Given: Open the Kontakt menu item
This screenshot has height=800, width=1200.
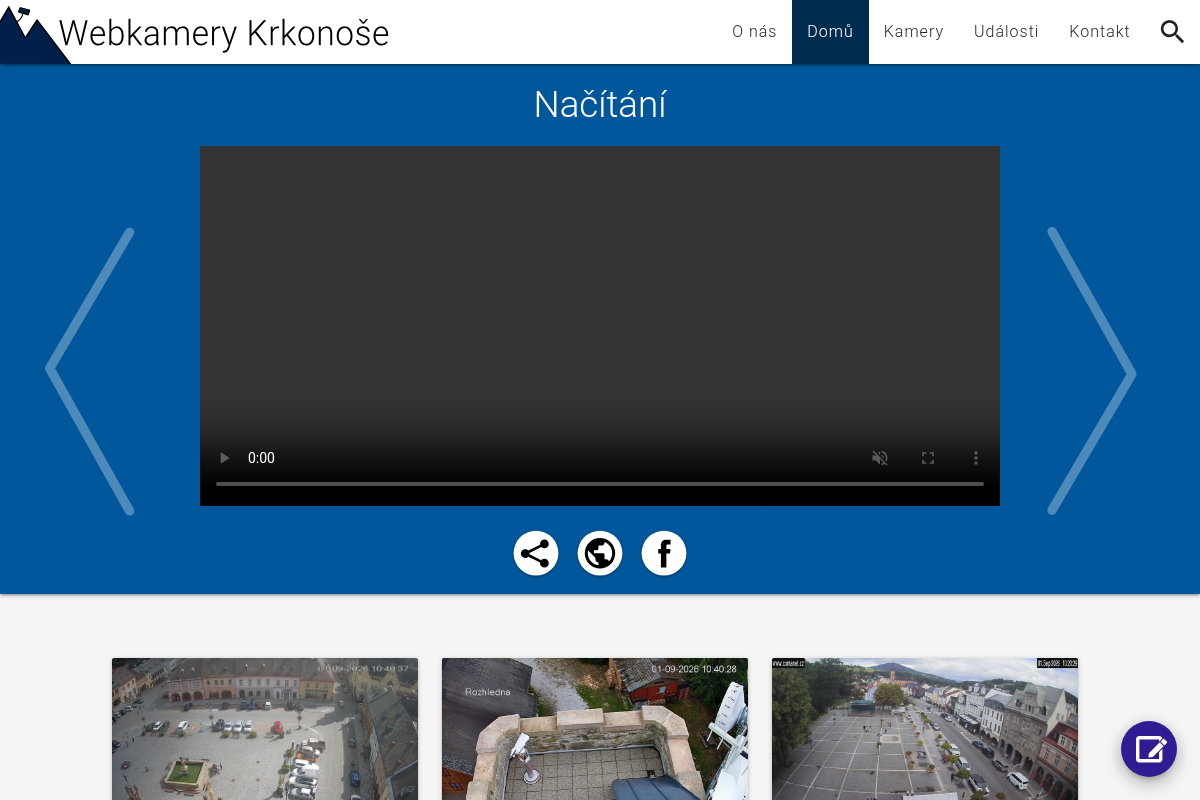Looking at the screenshot, I should click(1099, 32).
